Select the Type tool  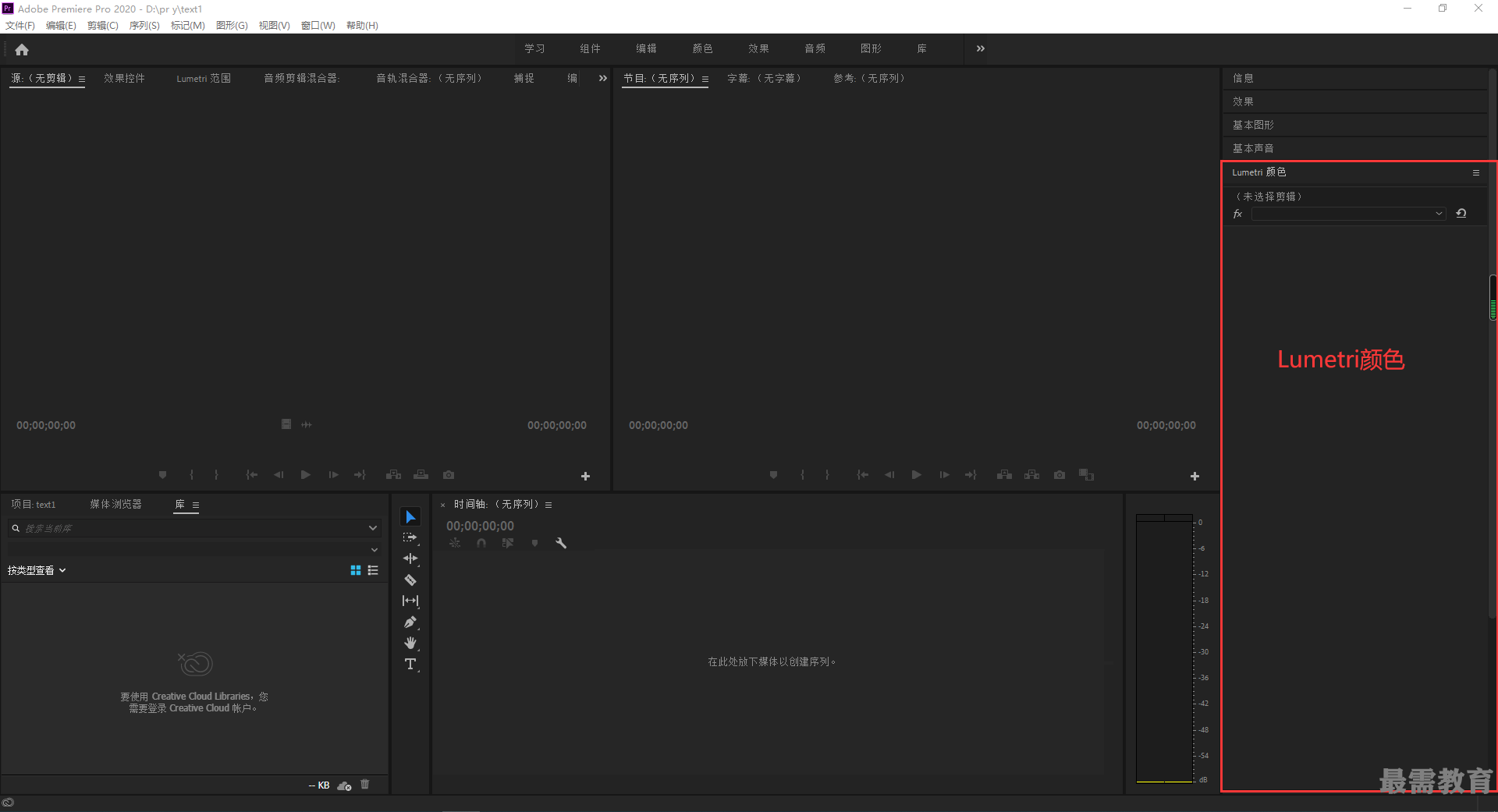410,664
